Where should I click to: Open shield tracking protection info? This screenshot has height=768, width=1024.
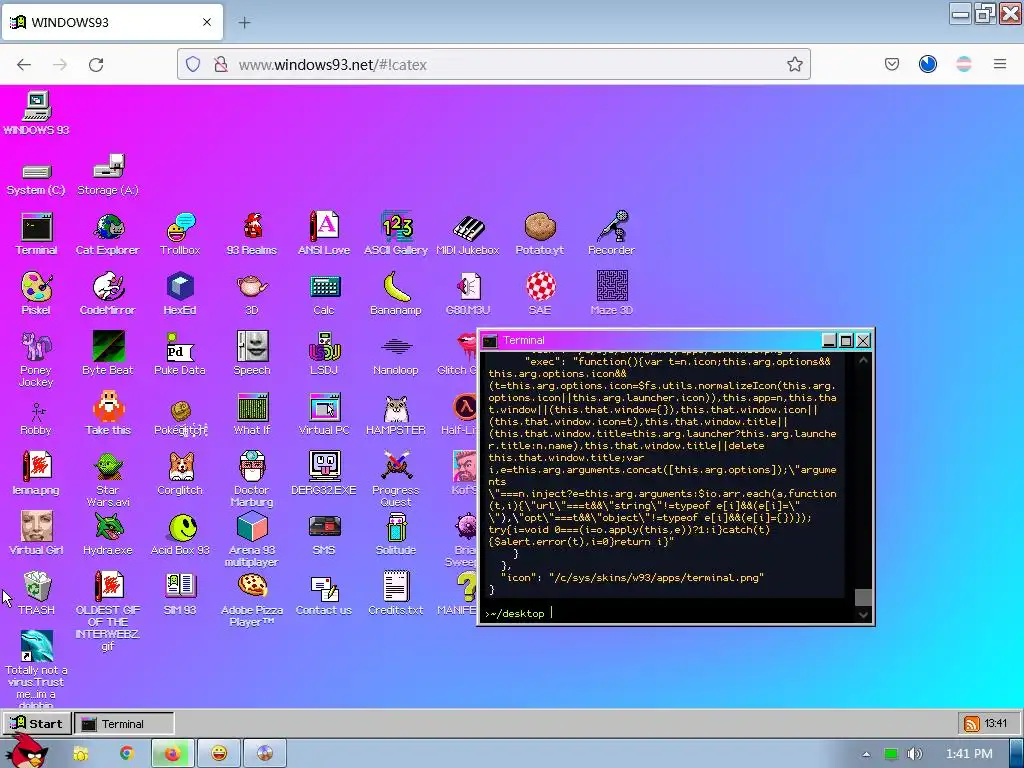pos(193,64)
